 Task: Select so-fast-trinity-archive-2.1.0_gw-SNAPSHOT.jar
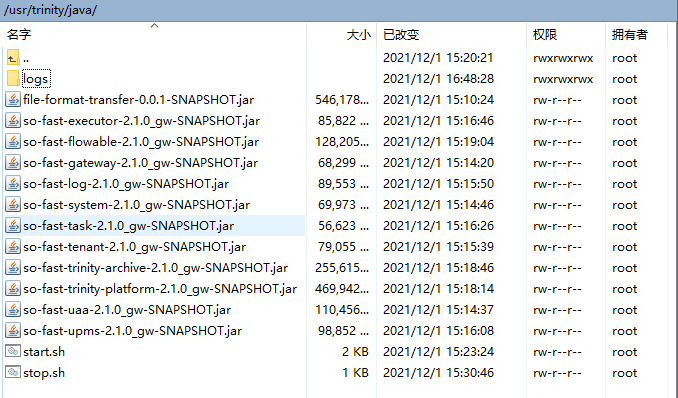(155, 268)
